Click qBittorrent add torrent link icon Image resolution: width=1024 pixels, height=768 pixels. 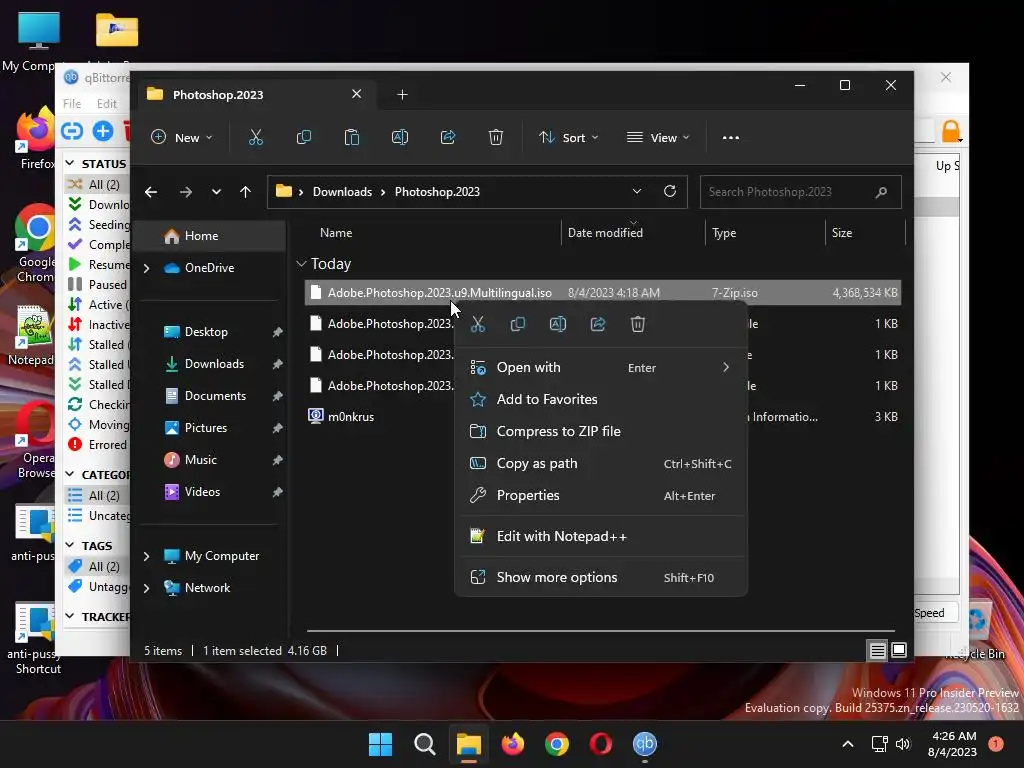coord(72,131)
